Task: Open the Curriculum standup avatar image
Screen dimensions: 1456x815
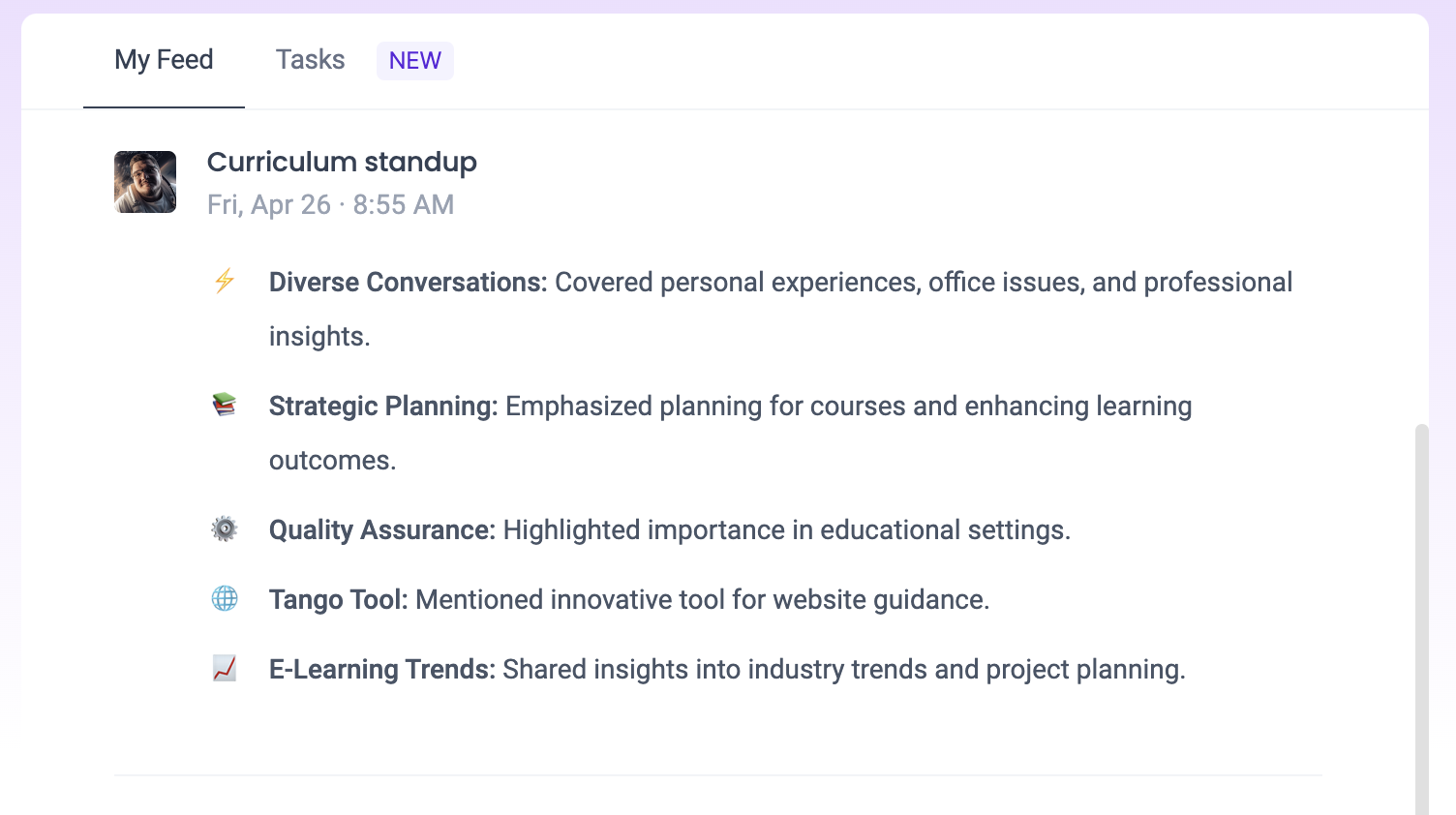Action: click(x=144, y=182)
